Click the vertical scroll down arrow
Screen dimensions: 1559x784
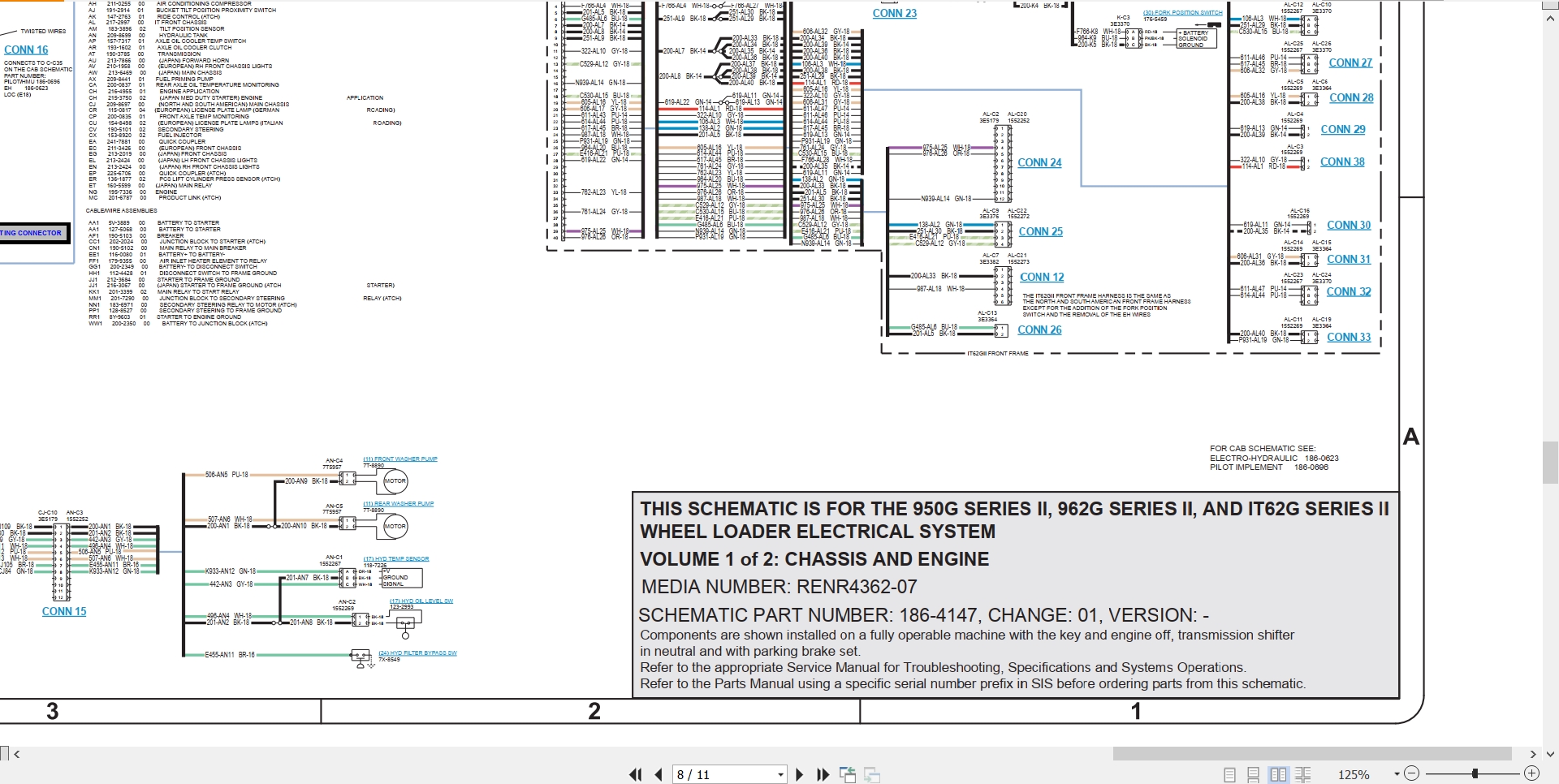point(1550,754)
